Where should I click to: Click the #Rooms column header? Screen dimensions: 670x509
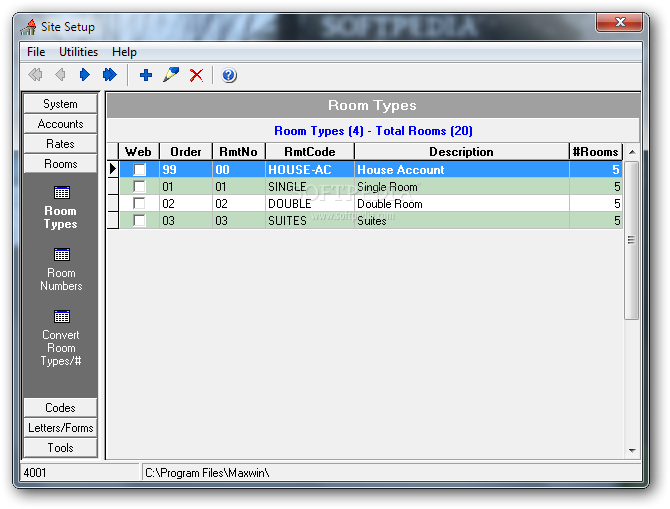click(596, 152)
